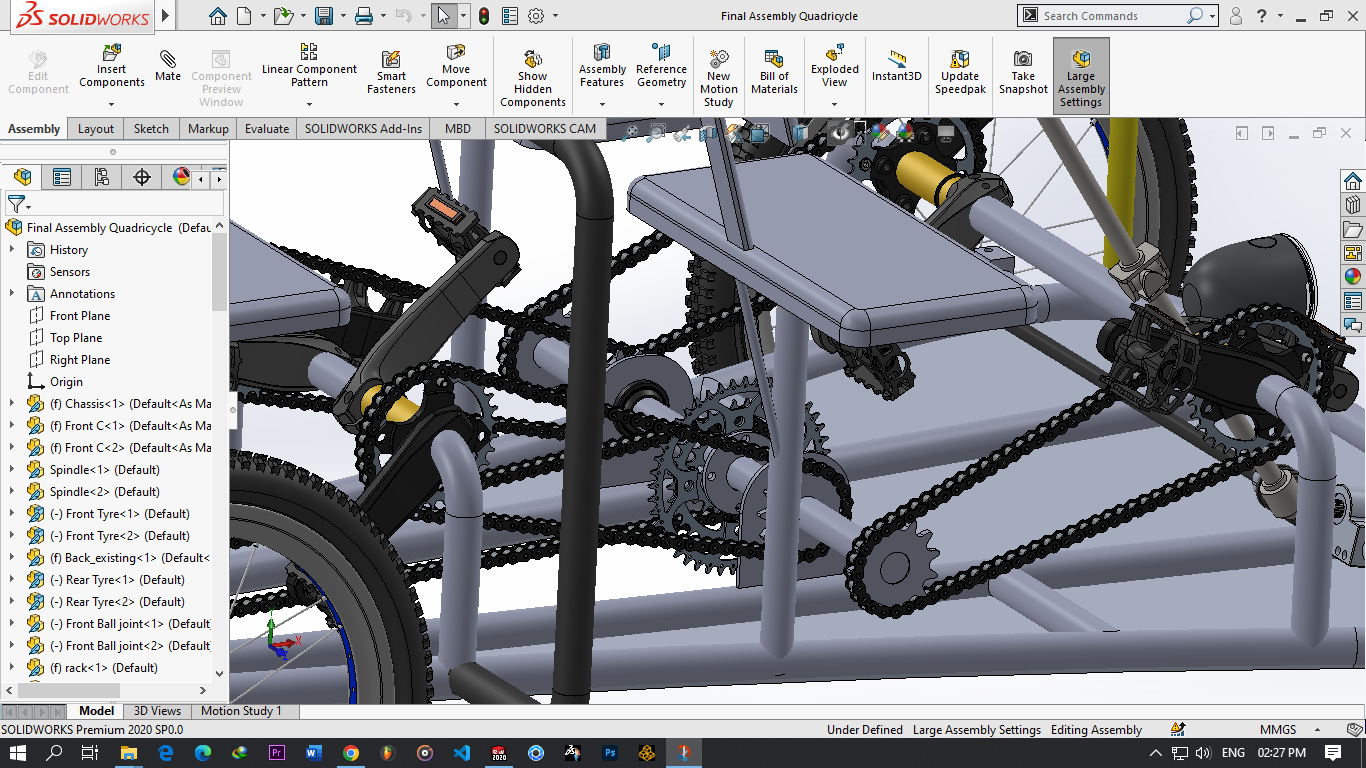Activate the Move Component tool
Image resolution: width=1366 pixels, height=768 pixels.
coord(456,66)
